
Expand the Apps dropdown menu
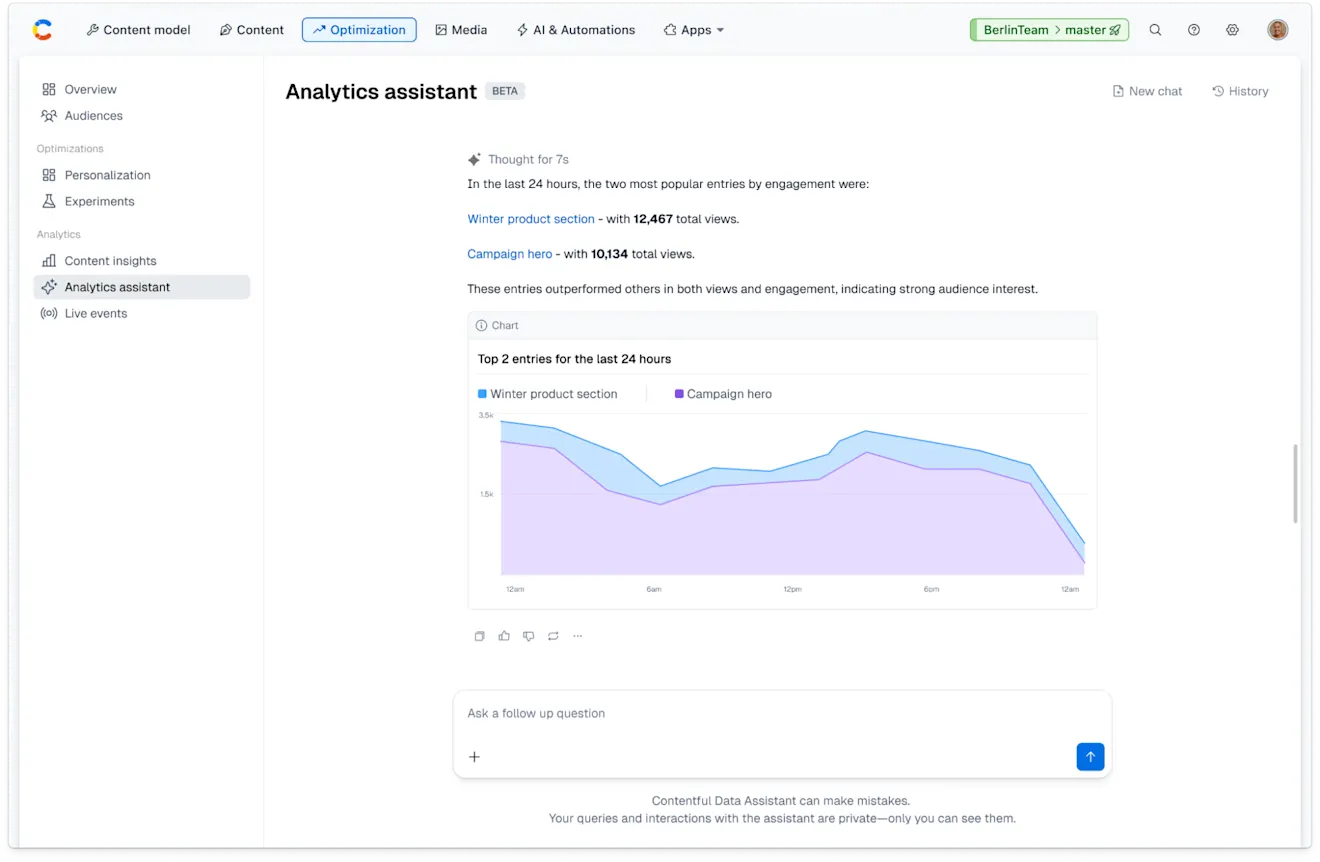click(x=694, y=30)
